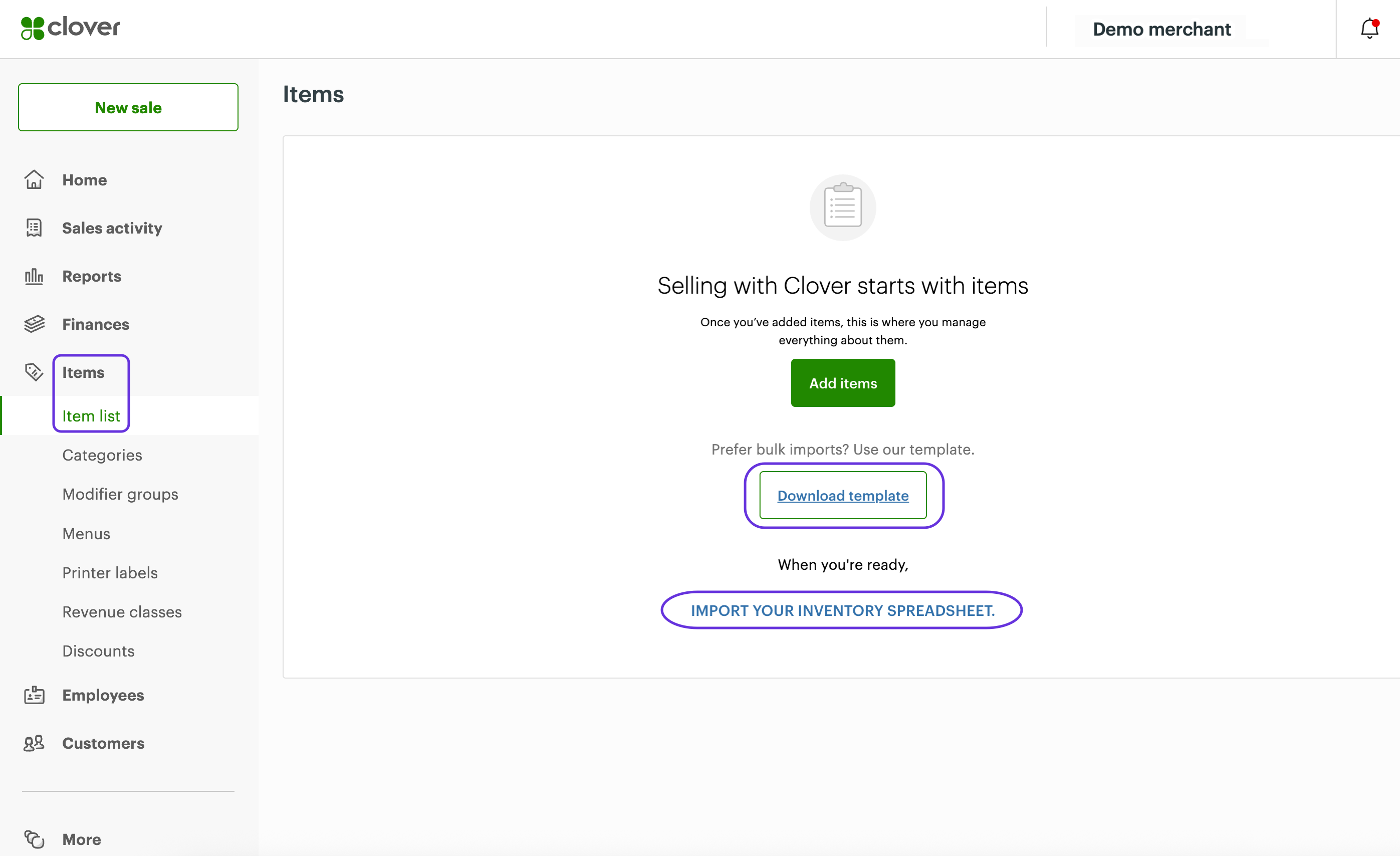Click the Reports bar chart icon
The width and height of the screenshot is (1400, 863).
(x=34, y=277)
